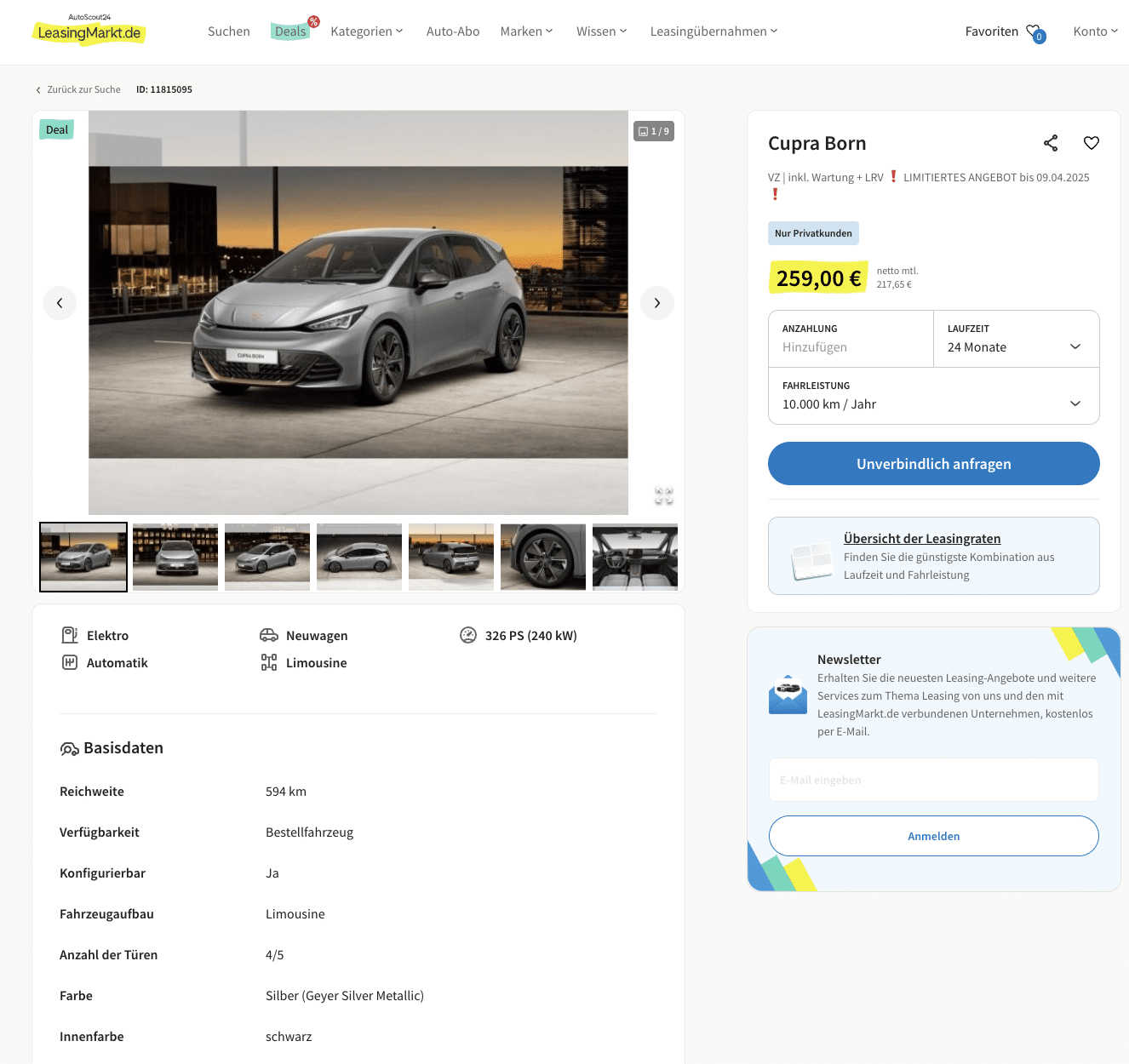
Task: Open favorites heart icon in header
Action: [x=1035, y=32]
